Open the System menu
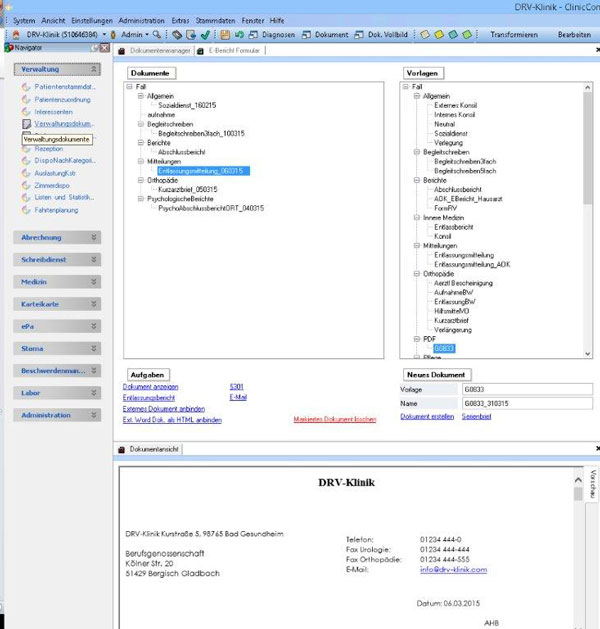 click(24, 20)
